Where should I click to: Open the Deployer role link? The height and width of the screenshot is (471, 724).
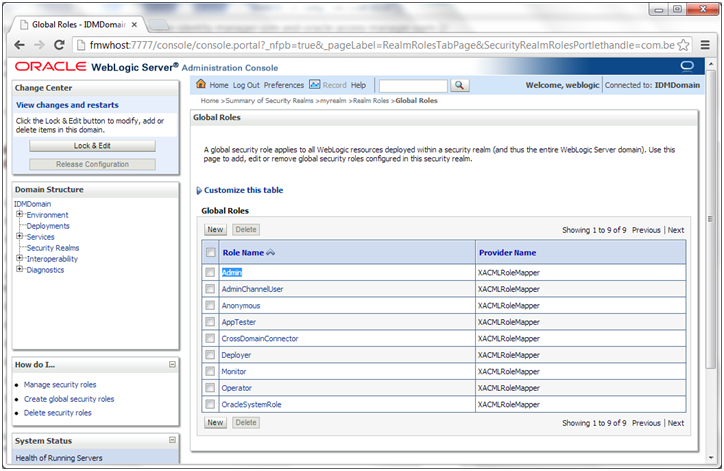tap(236, 355)
